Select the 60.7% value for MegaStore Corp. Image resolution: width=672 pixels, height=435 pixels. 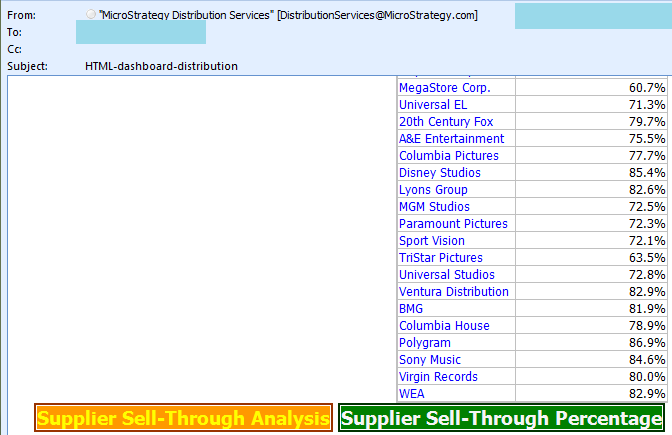(647, 88)
